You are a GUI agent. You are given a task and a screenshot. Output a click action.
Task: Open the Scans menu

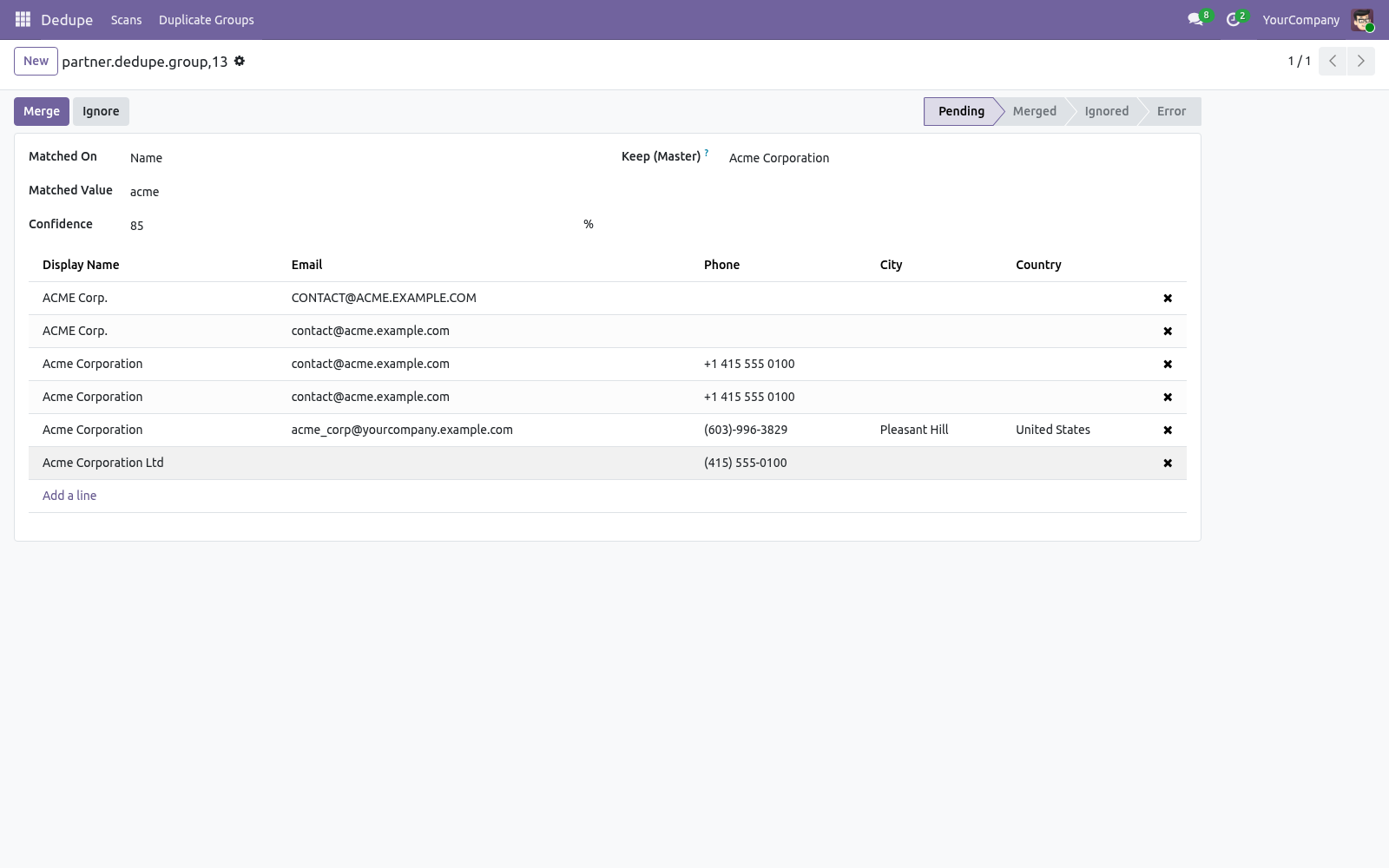click(126, 19)
